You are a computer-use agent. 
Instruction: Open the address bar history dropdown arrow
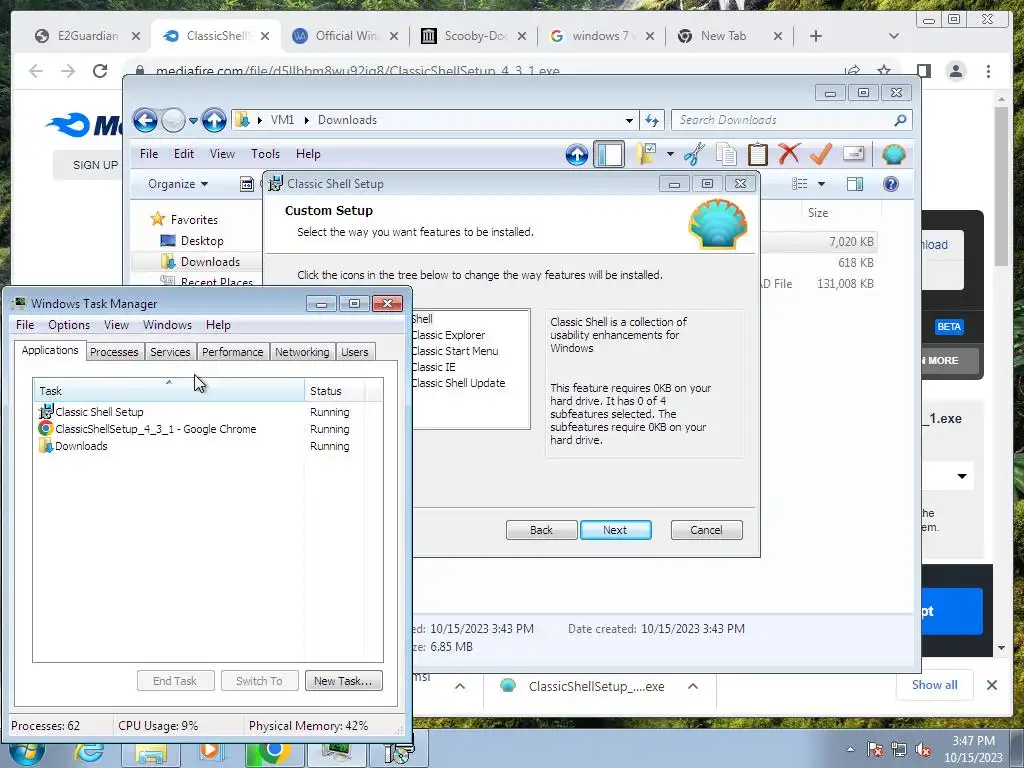click(x=629, y=120)
